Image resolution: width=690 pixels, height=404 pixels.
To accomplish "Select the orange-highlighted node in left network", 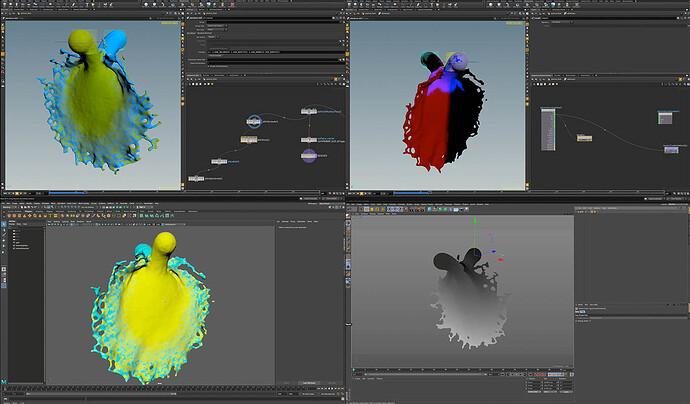I will pyautogui.click(x=249, y=140).
